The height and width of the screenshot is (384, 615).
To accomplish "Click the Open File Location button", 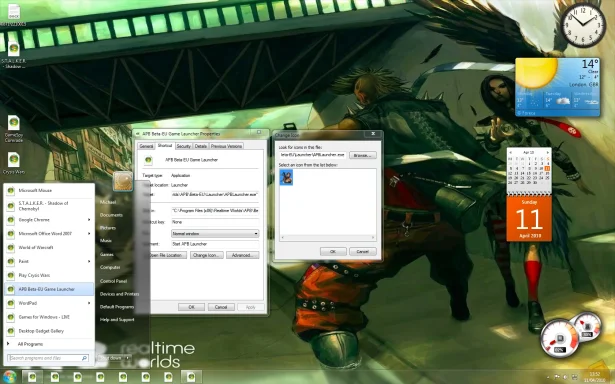I will pyautogui.click(x=167, y=255).
